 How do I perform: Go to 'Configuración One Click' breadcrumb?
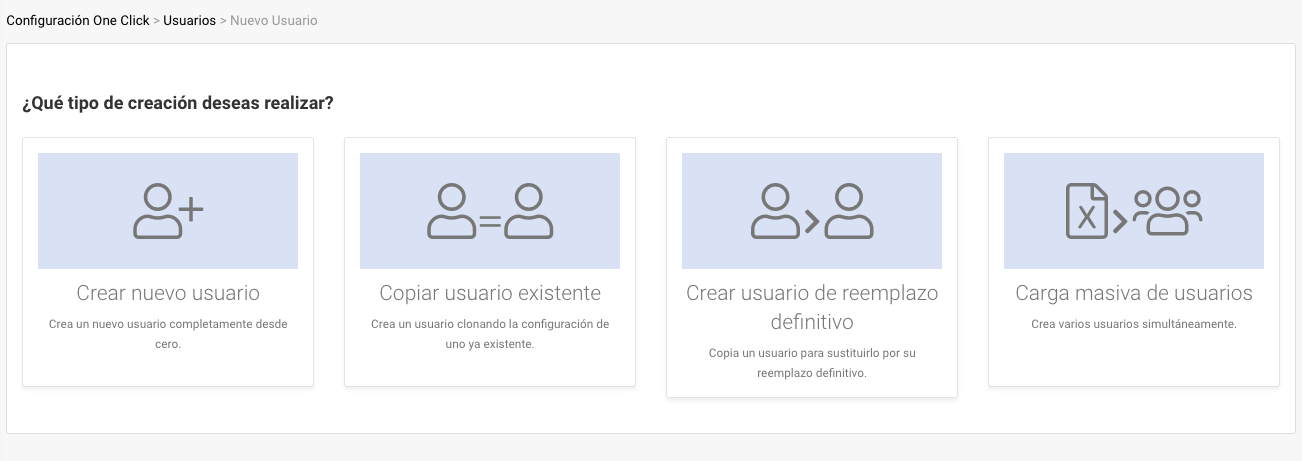coord(78,20)
